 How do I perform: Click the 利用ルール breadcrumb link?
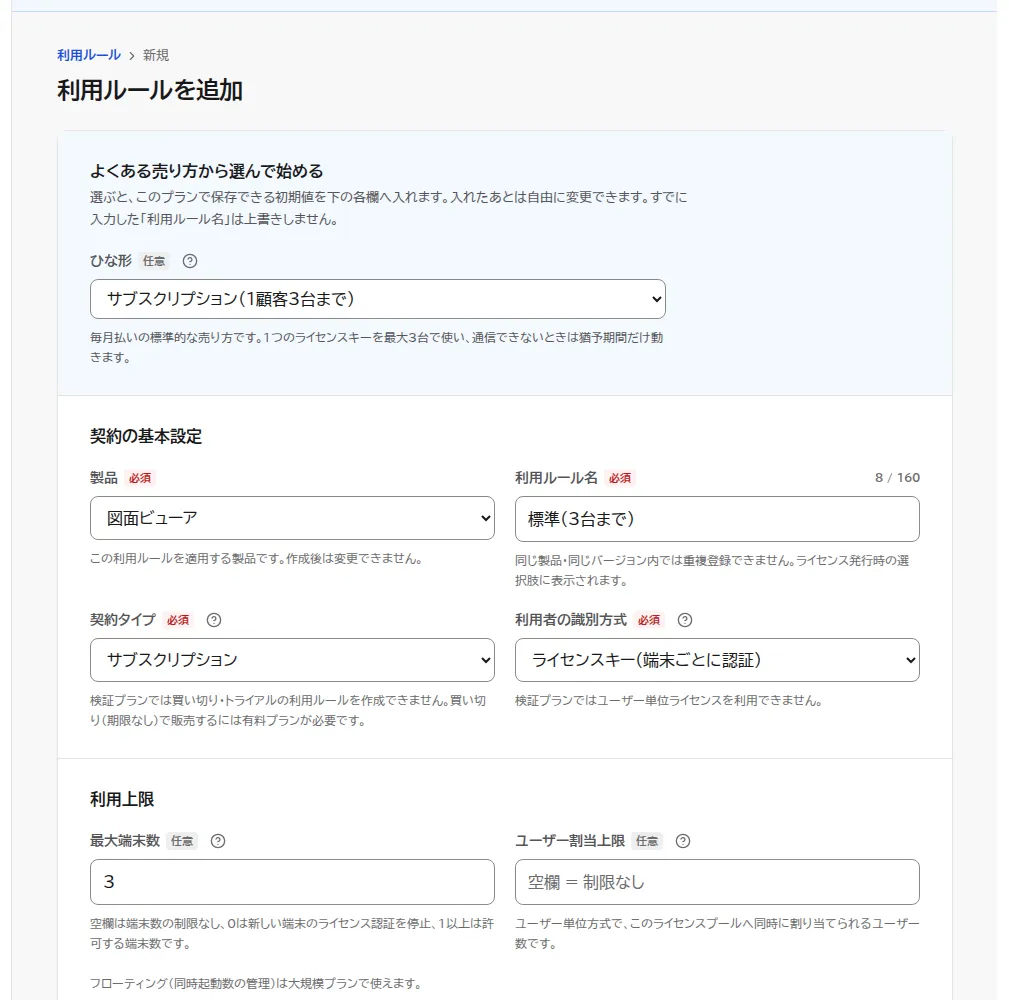tap(89, 55)
